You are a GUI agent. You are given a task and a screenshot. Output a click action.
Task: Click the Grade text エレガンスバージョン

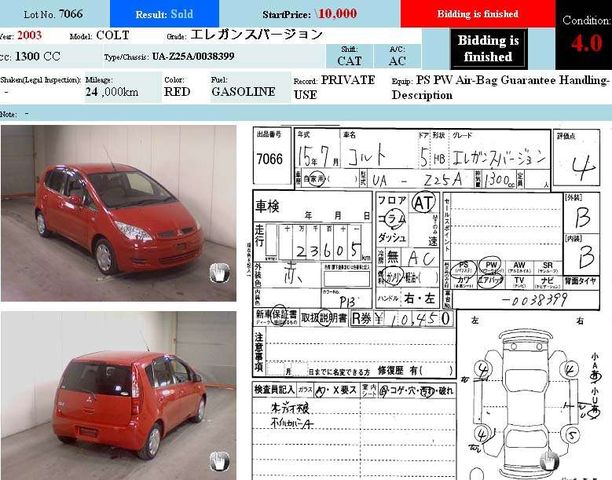pyautogui.click(x=256, y=35)
